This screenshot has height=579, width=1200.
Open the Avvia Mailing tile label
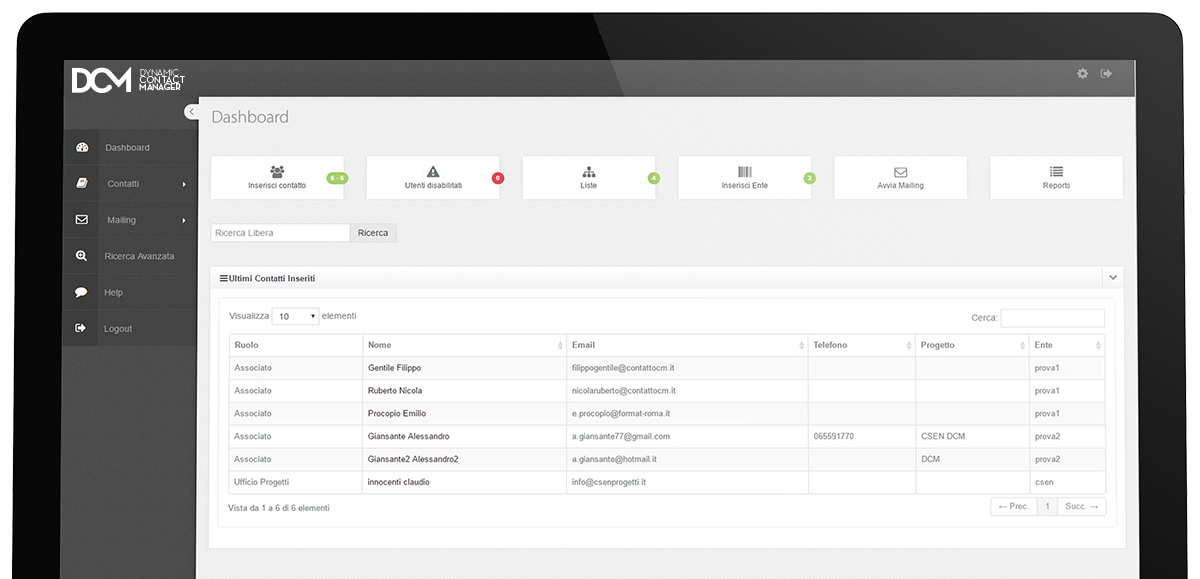[900, 186]
